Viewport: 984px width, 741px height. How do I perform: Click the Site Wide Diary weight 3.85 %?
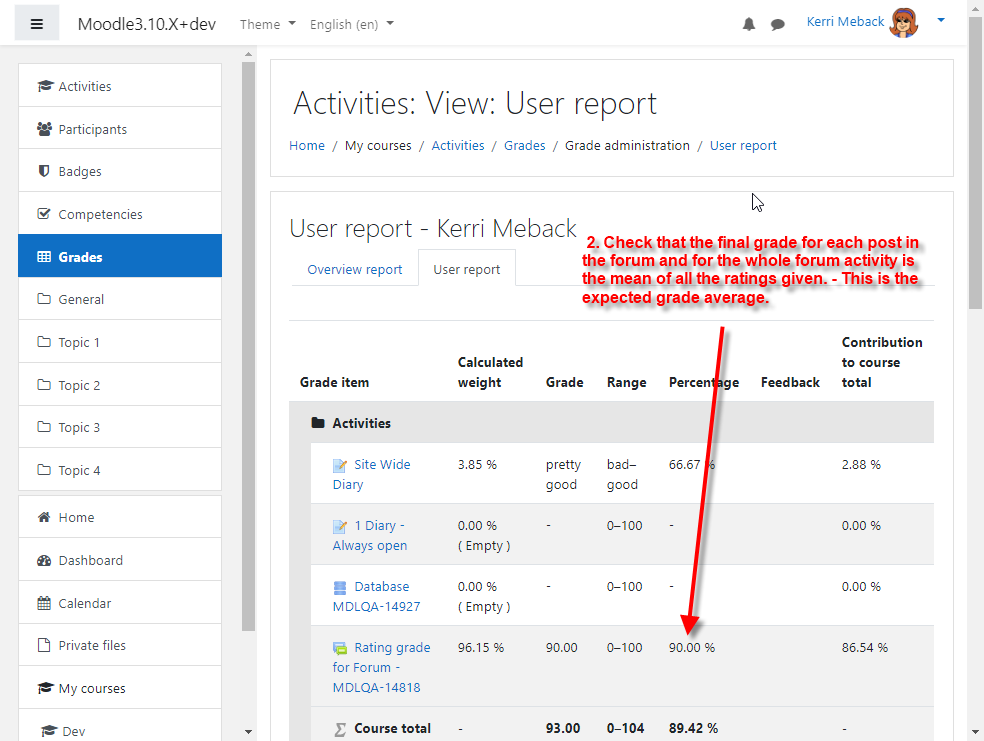point(477,465)
